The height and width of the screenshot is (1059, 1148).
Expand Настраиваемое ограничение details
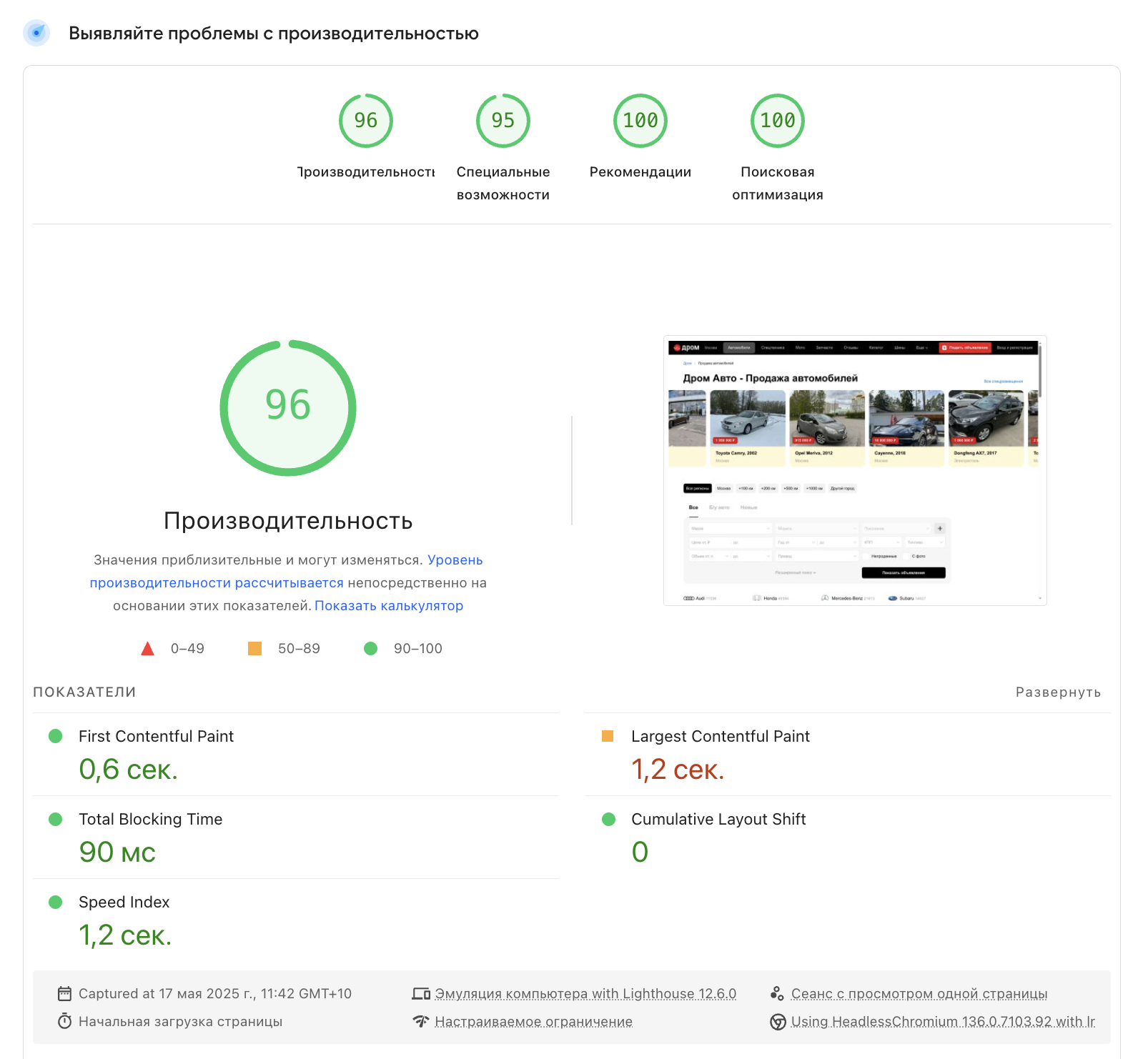533,1021
